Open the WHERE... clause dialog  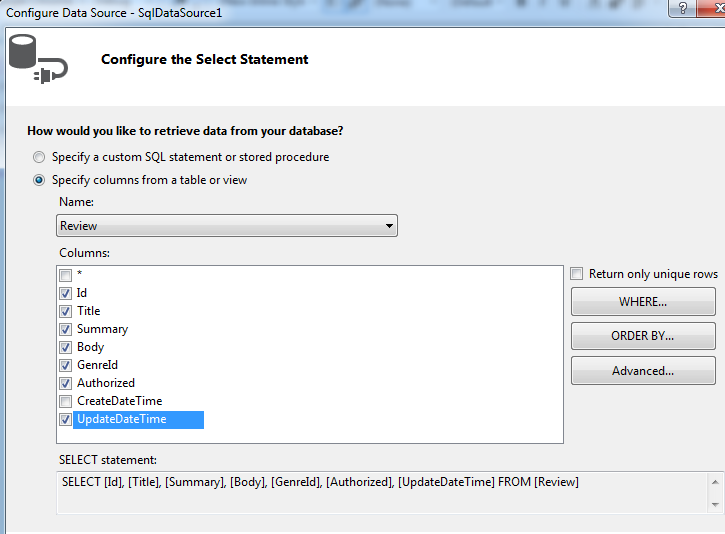click(643, 301)
